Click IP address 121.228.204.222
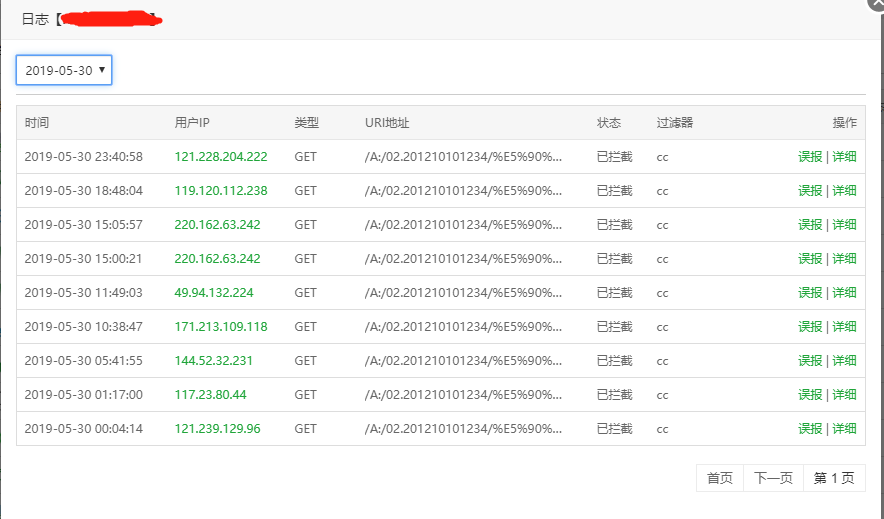The image size is (884, 519). [221, 156]
